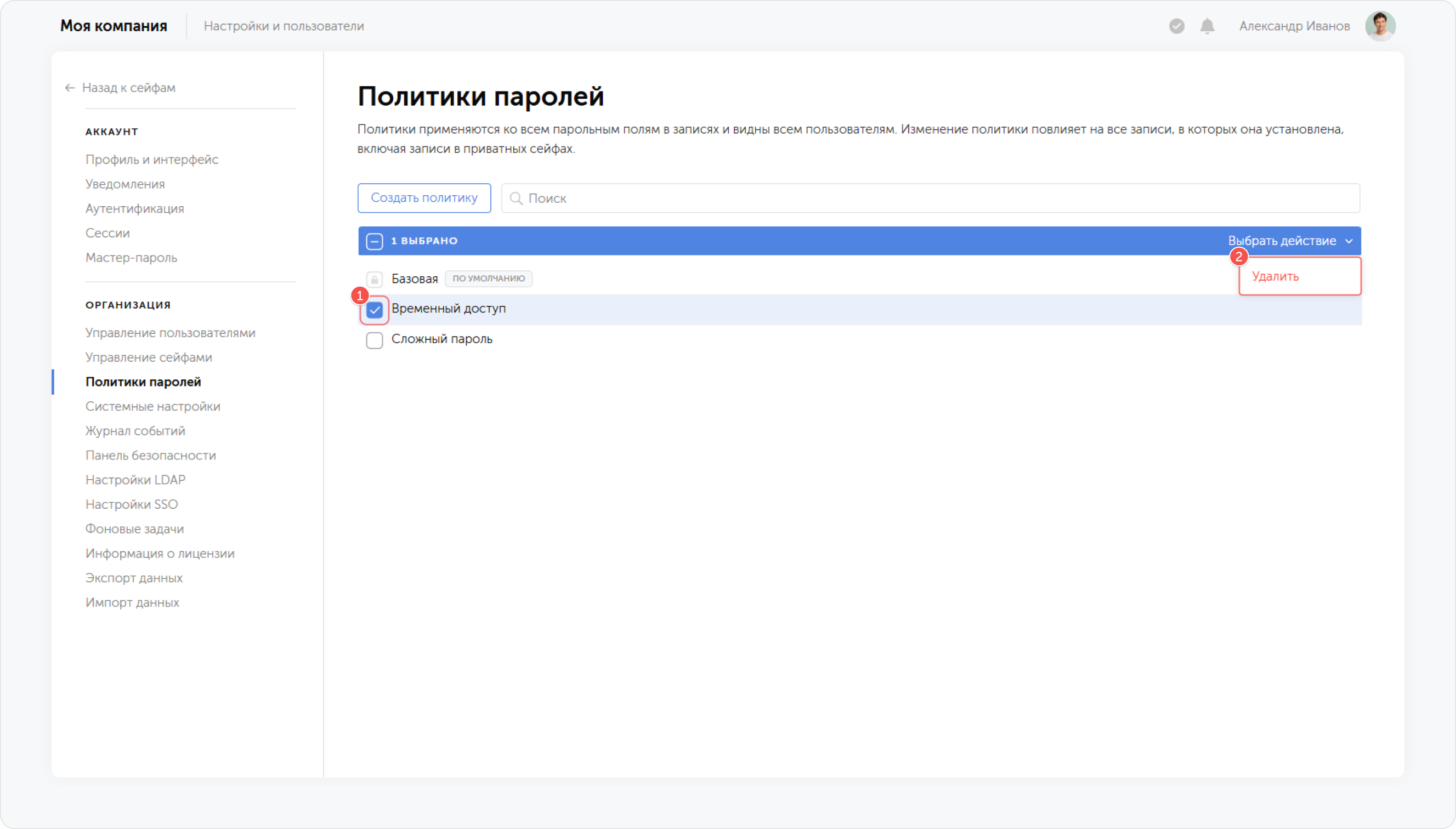The image size is (1456, 829).
Task: Click the locked checkbox icon for Базовая
Action: click(x=374, y=279)
